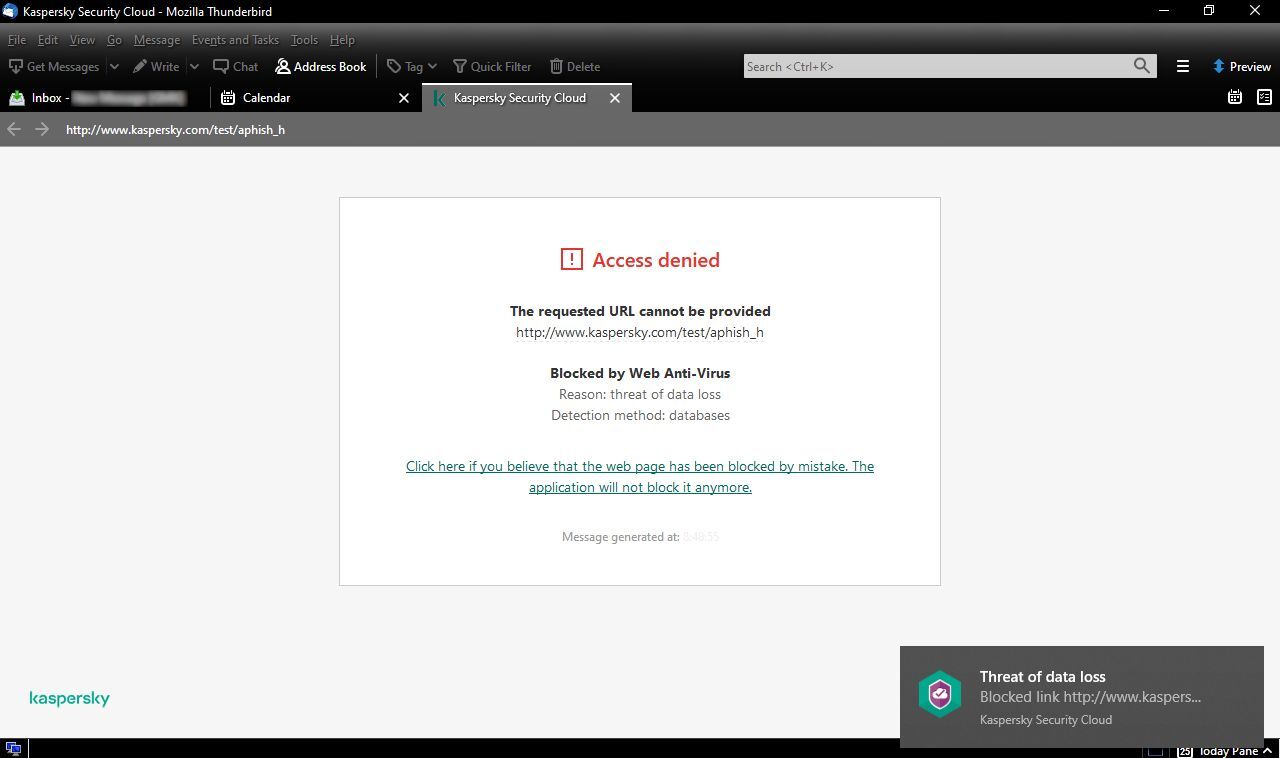Open the Tag dropdown
1280x758 pixels.
(412, 67)
